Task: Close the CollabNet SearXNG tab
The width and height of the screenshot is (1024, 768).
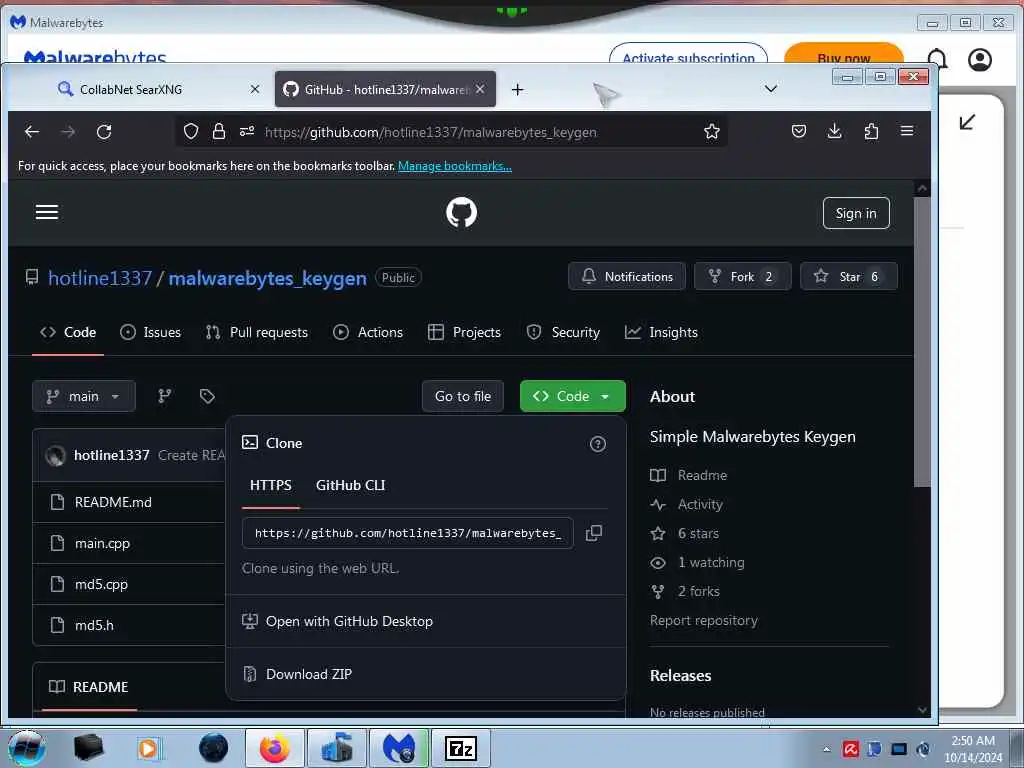Action: click(x=255, y=89)
